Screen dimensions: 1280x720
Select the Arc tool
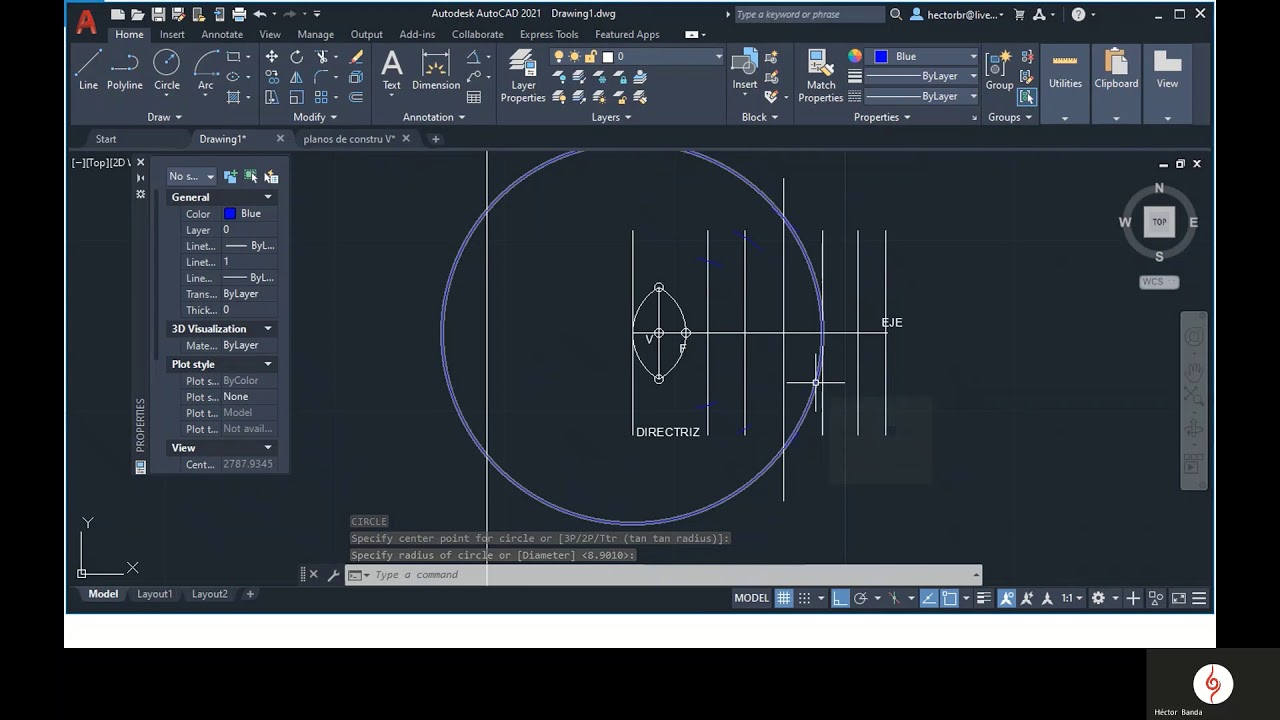[x=206, y=70]
